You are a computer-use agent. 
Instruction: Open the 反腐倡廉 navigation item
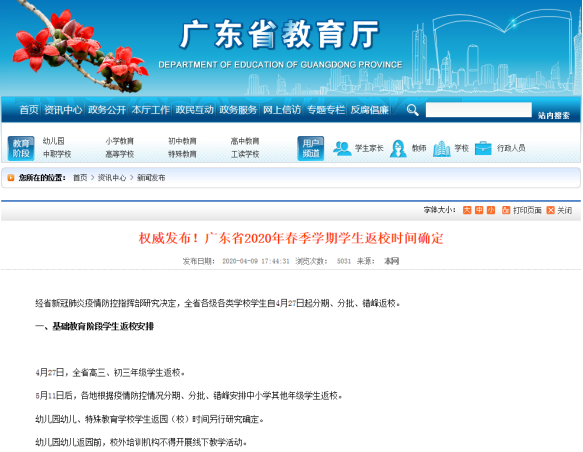370,110
